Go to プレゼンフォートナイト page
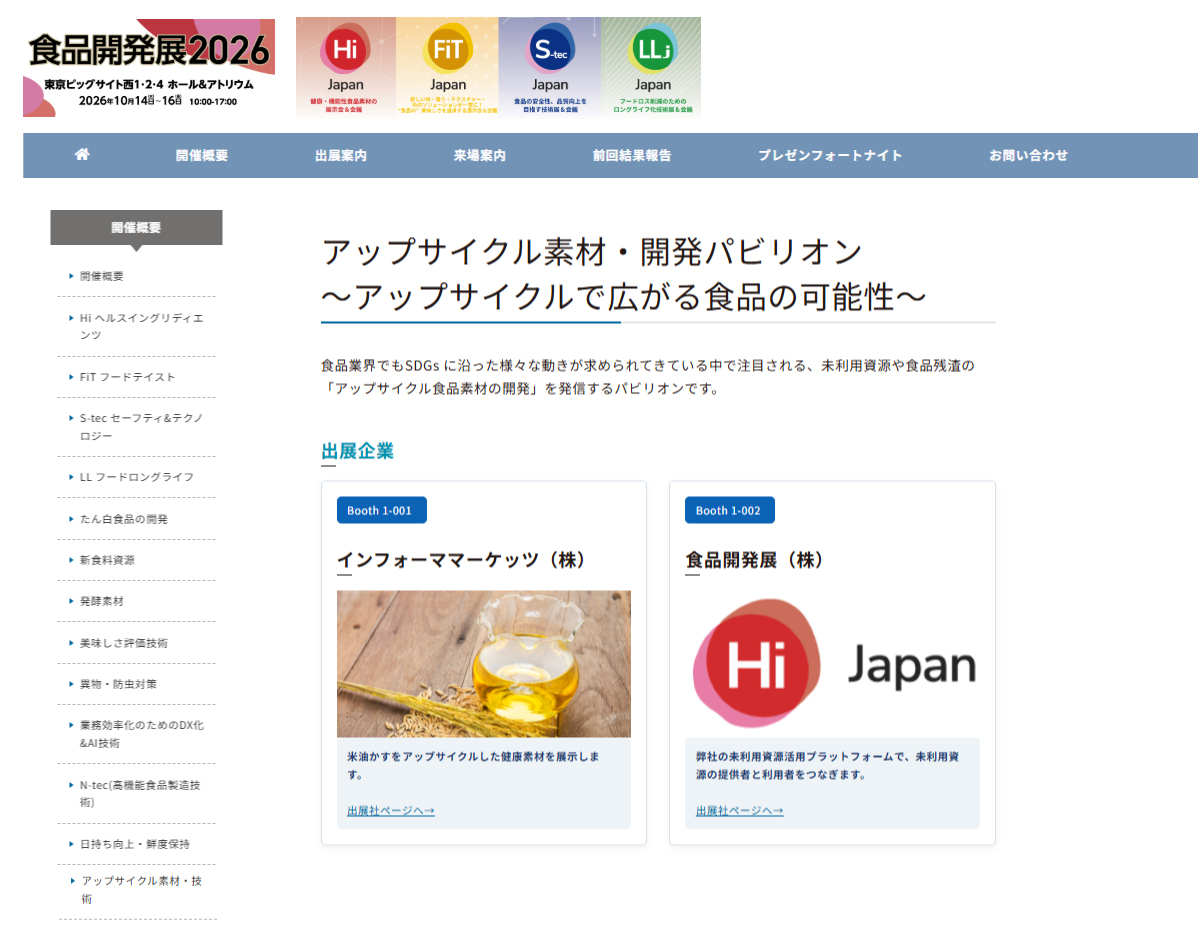1198x938 pixels. pos(830,155)
